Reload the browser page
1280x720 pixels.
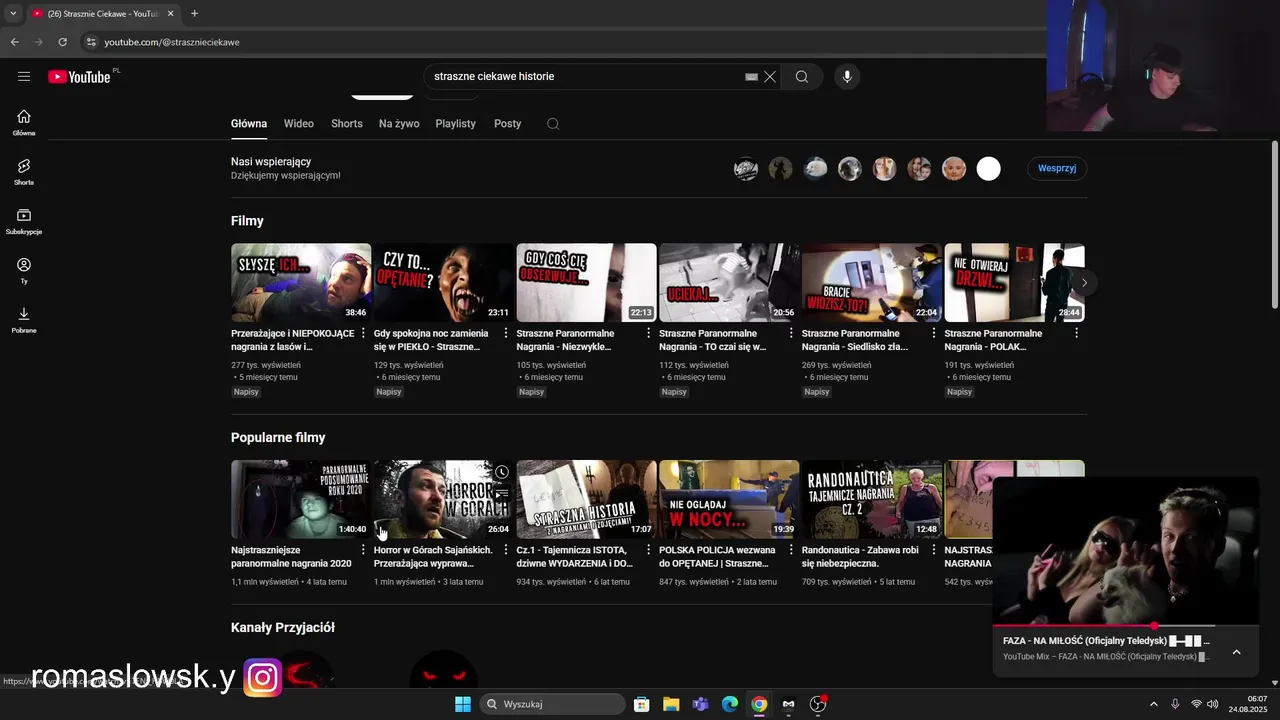click(62, 42)
